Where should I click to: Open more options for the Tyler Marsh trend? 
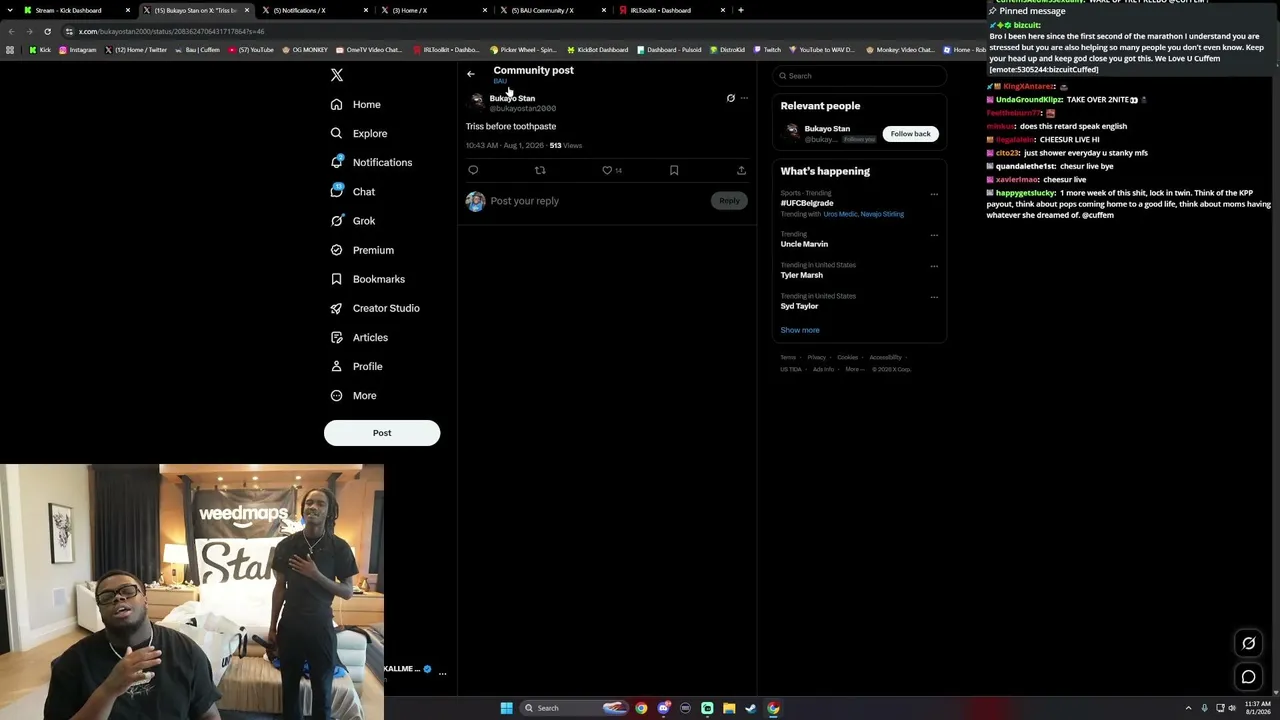(934, 266)
